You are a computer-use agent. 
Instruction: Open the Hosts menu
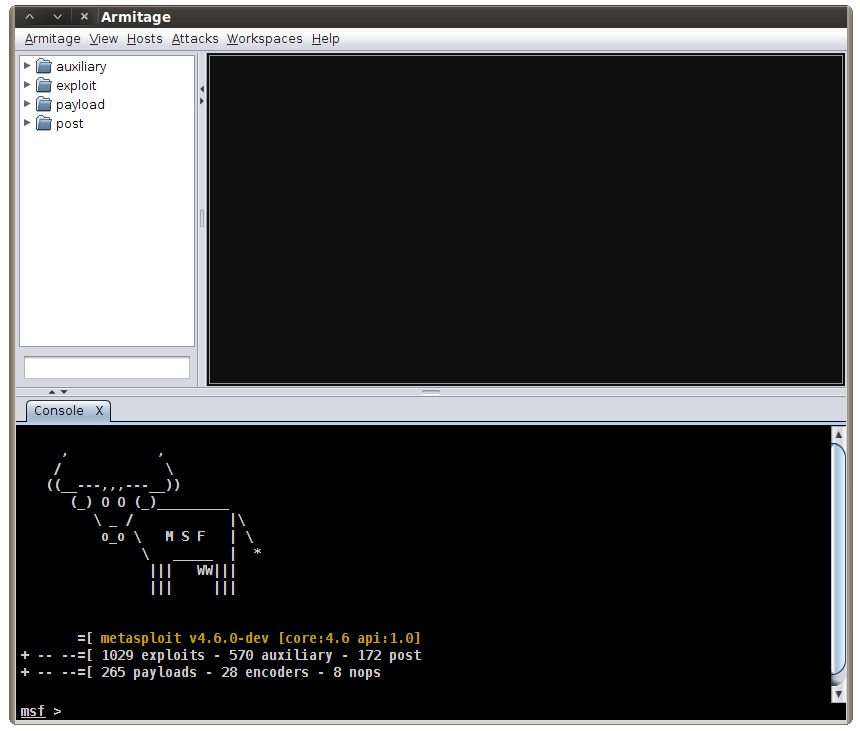(144, 39)
